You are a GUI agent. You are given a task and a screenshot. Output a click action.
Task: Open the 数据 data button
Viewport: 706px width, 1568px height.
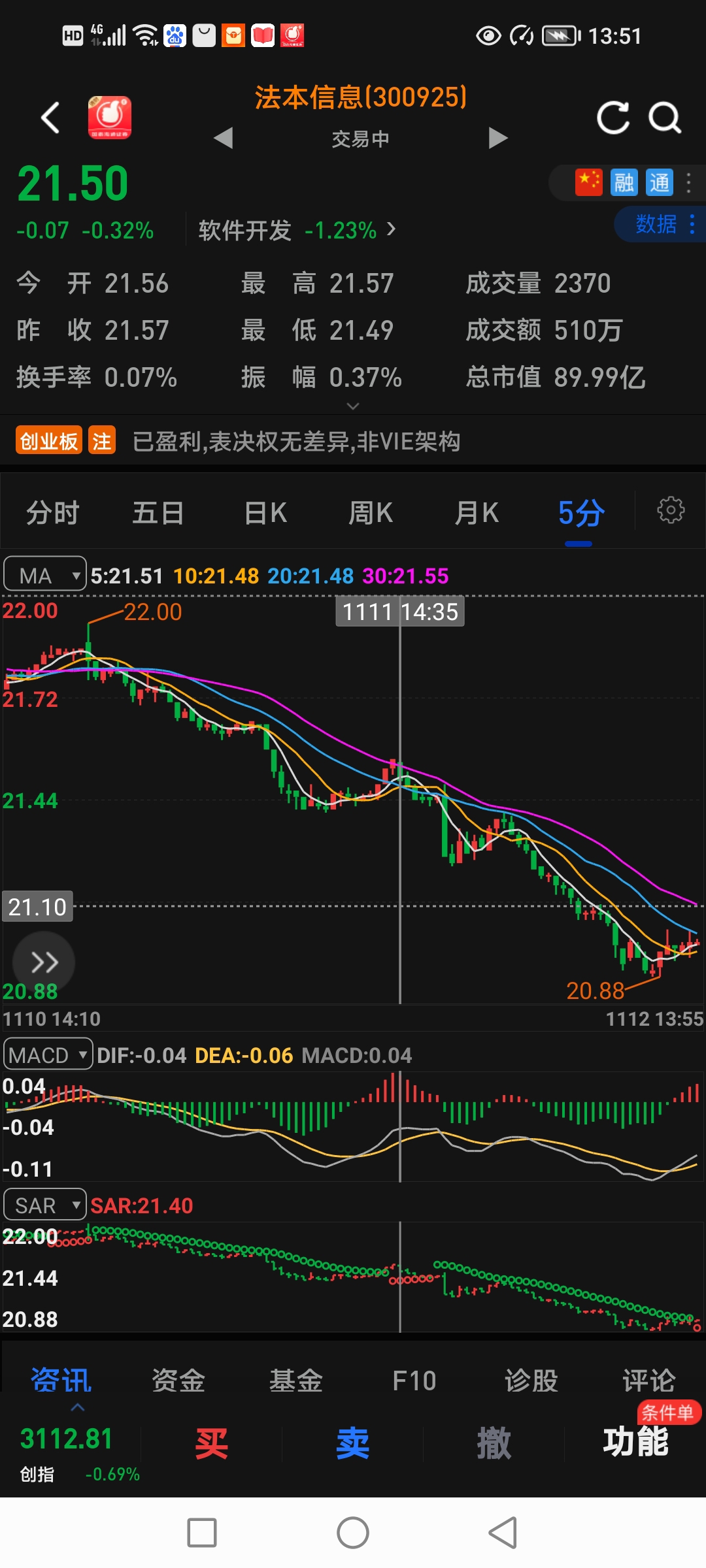pyautogui.click(x=660, y=224)
